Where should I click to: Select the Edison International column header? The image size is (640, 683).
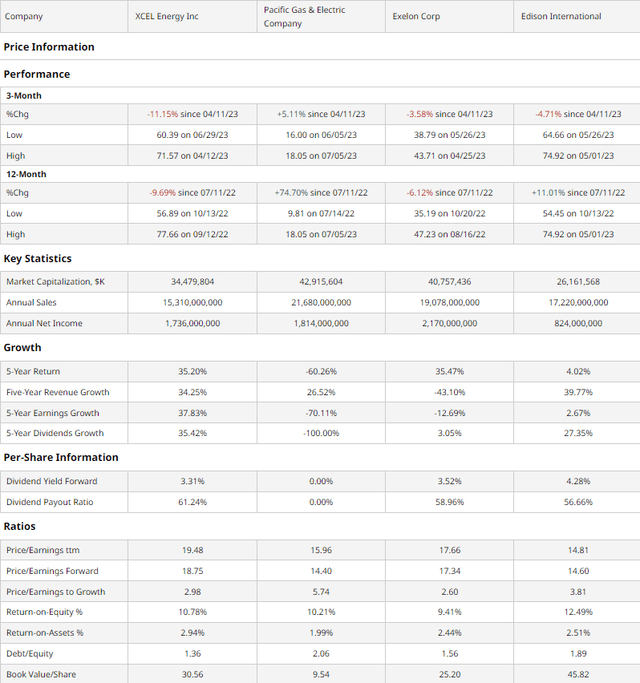[561, 17]
